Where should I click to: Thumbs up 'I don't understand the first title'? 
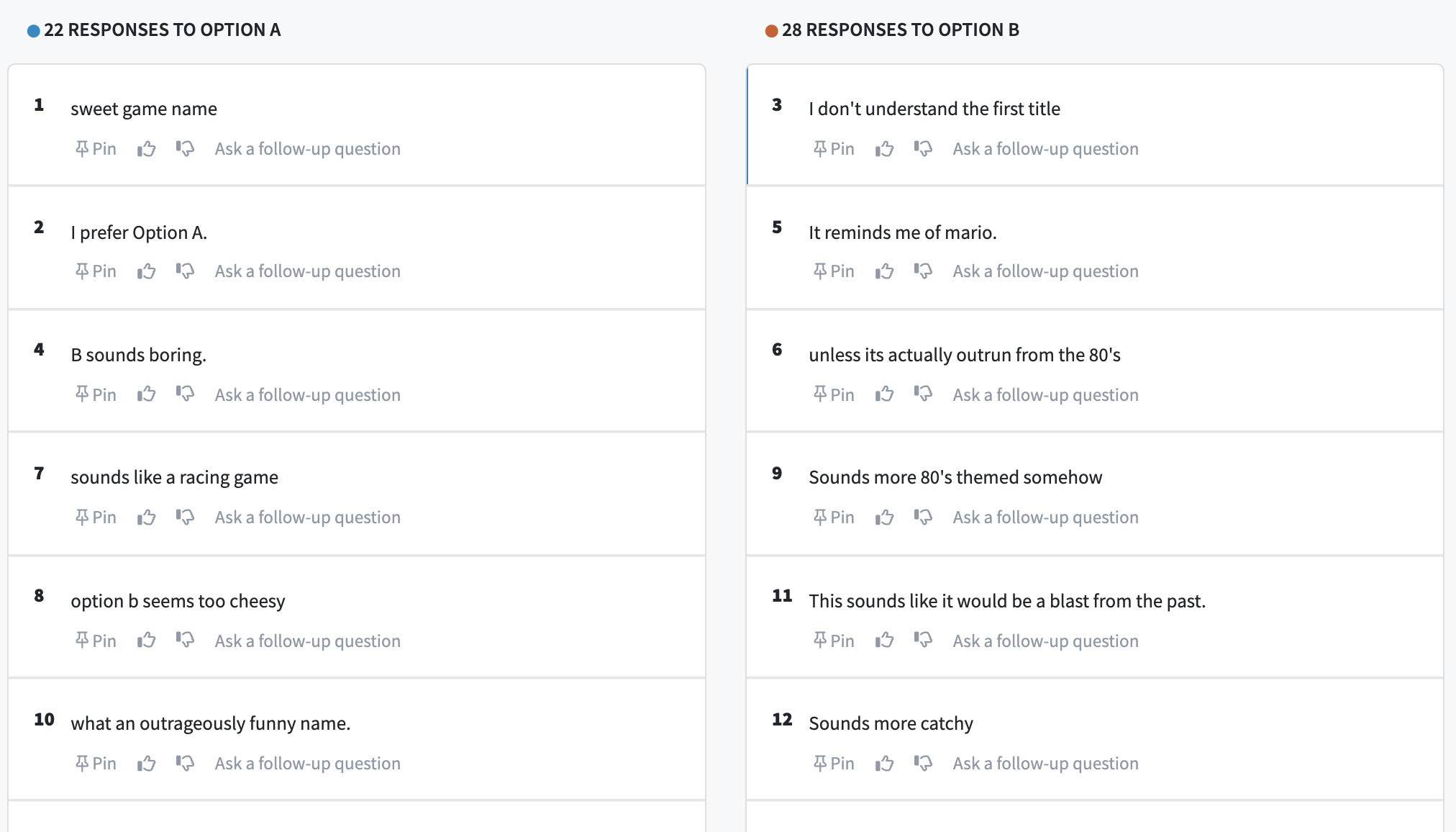pyautogui.click(x=885, y=149)
